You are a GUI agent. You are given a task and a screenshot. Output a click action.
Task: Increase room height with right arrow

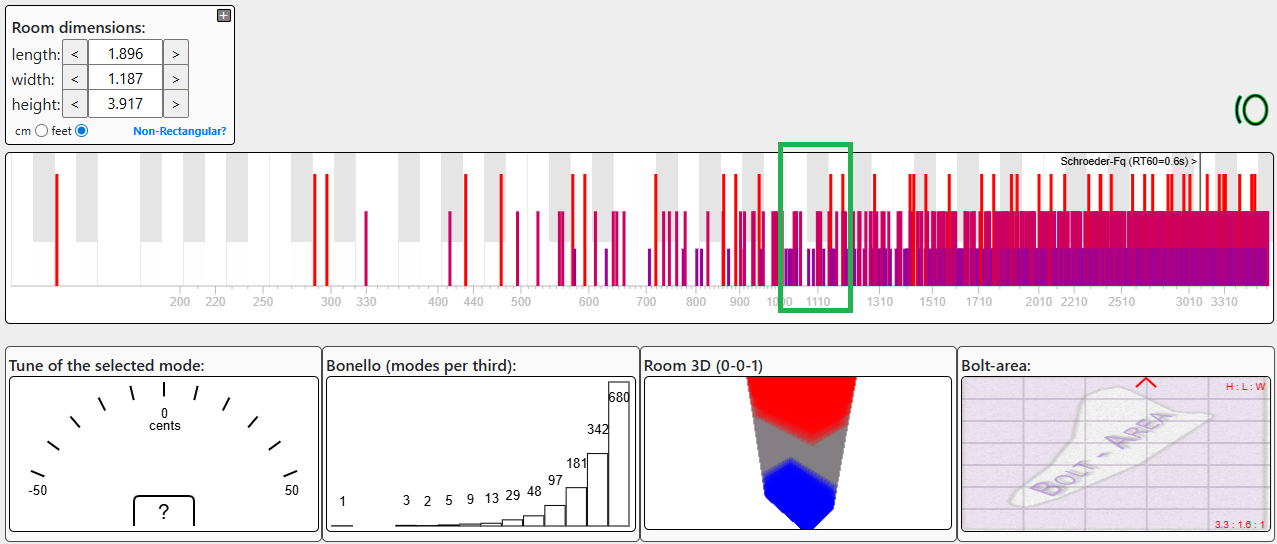175,104
